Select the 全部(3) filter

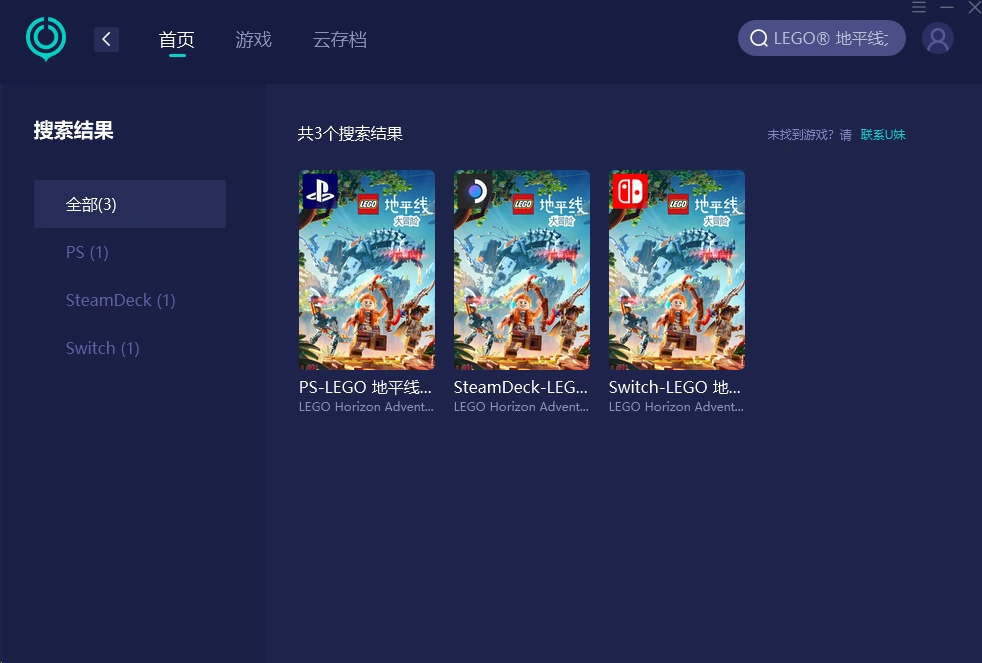click(x=130, y=204)
